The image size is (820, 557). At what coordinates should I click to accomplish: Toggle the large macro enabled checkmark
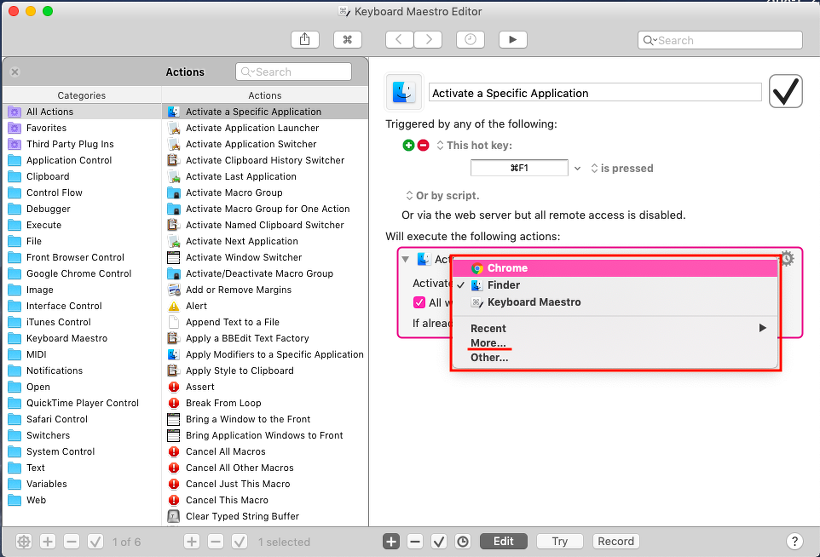(x=785, y=92)
